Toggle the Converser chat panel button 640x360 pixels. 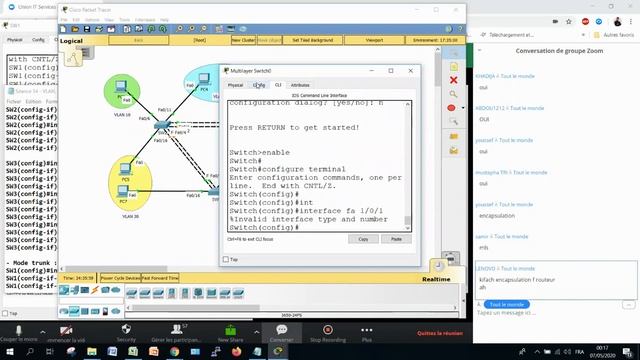281,333
